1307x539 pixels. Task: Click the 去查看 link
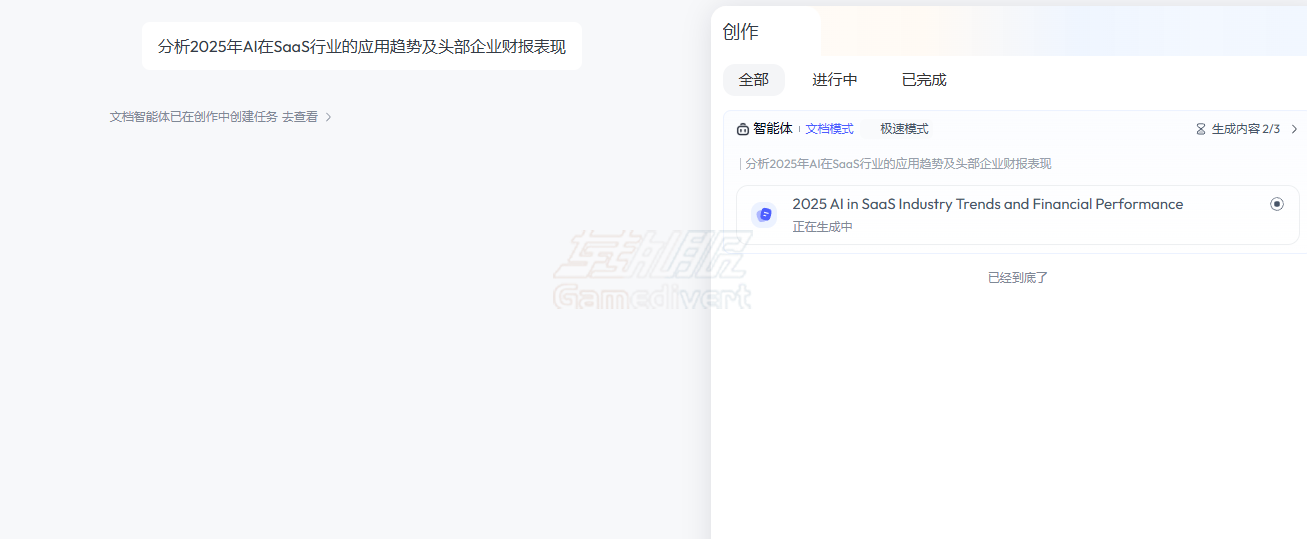300,117
